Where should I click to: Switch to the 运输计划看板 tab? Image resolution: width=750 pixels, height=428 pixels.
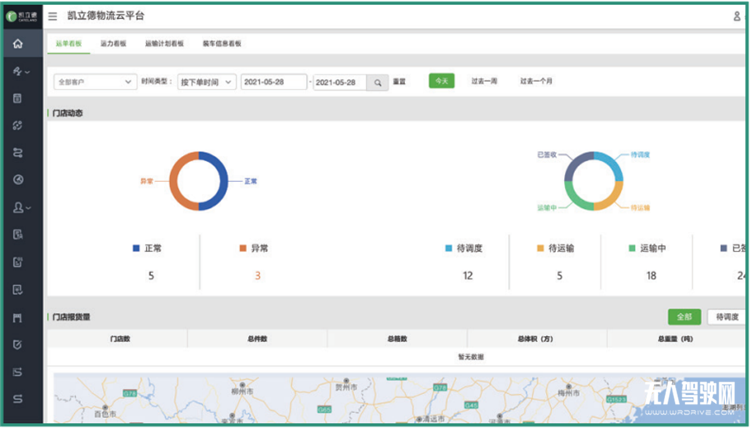pos(164,44)
